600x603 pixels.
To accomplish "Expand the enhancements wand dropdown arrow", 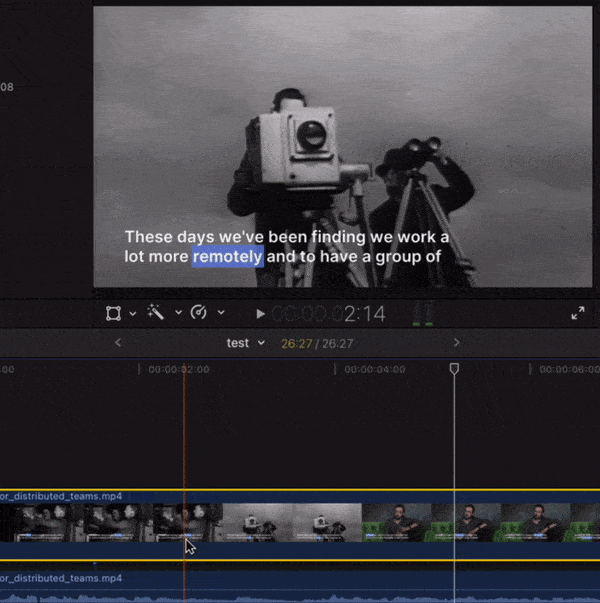I will click(178, 312).
